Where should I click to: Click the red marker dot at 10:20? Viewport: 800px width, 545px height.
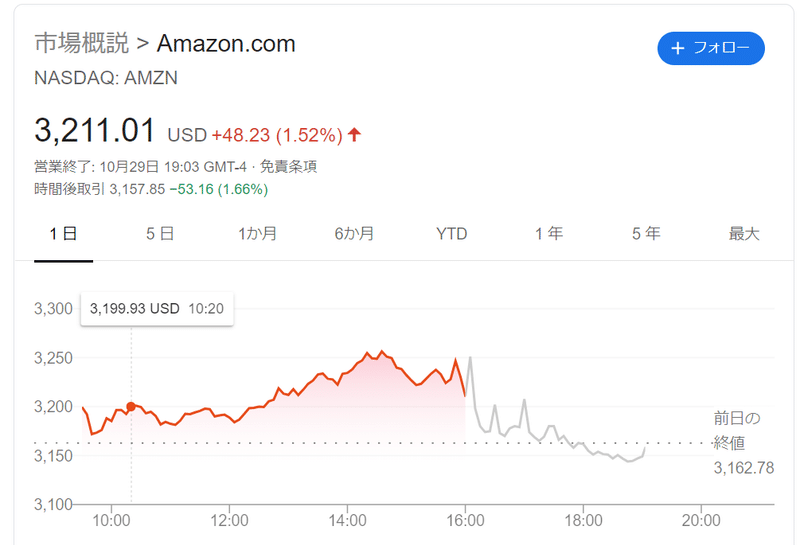tap(131, 407)
